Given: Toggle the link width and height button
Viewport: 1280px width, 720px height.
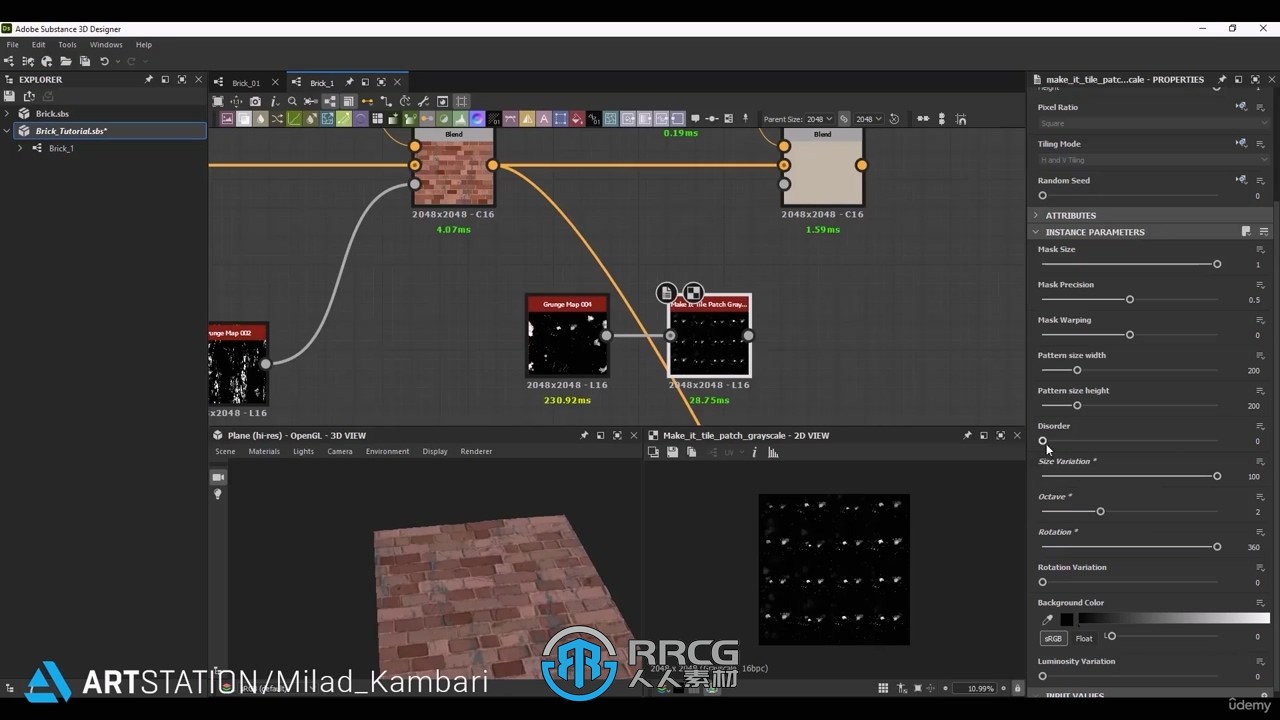Looking at the screenshot, I should tap(844, 119).
